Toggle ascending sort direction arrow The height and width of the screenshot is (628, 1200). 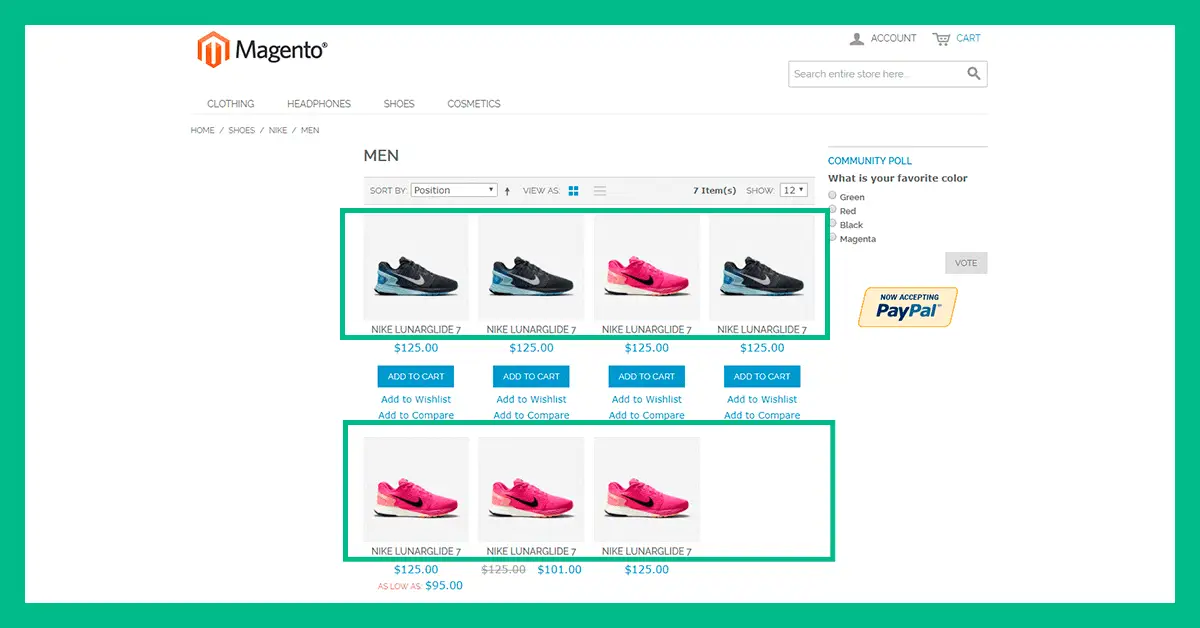point(507,191)
